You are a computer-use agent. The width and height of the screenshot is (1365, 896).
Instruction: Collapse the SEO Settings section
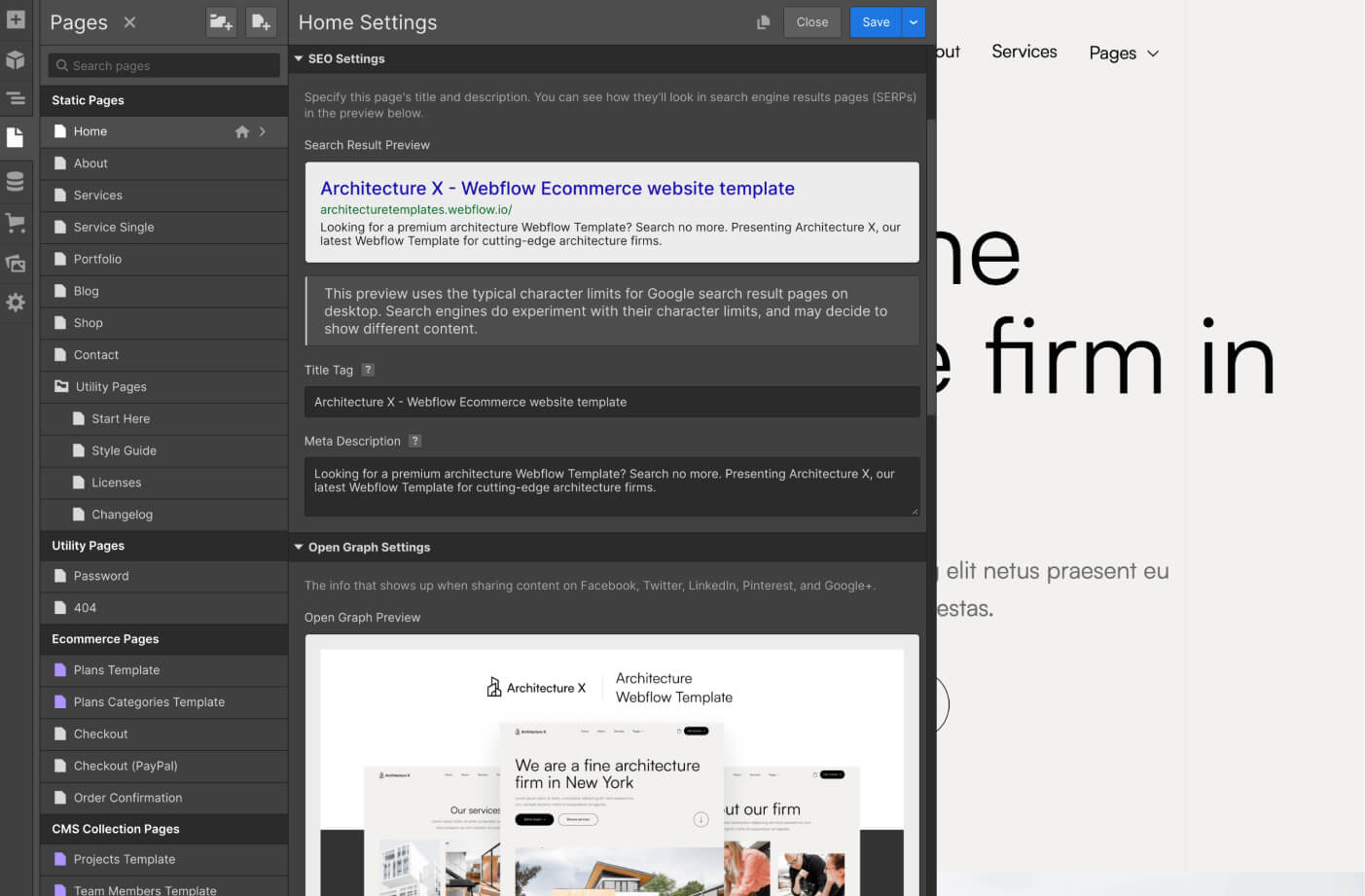pyautogui.click(x=299, y=58)
